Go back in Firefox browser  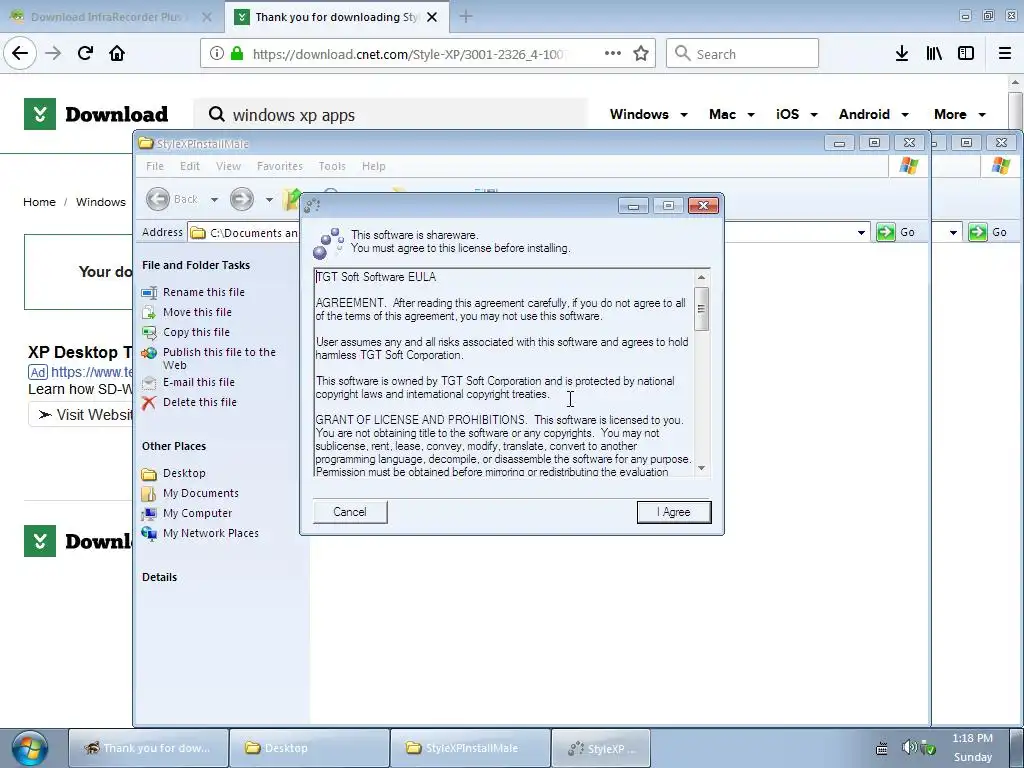point(20,53)
